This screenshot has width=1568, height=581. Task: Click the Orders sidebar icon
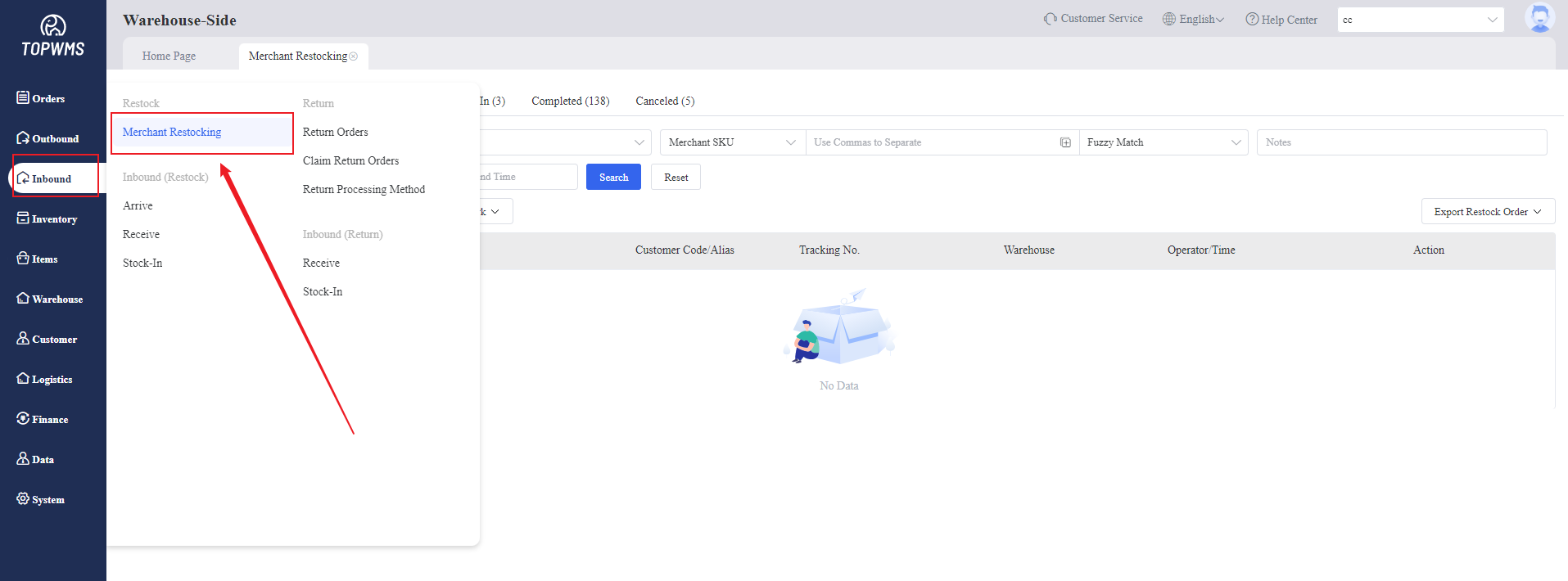click(24, 98)
